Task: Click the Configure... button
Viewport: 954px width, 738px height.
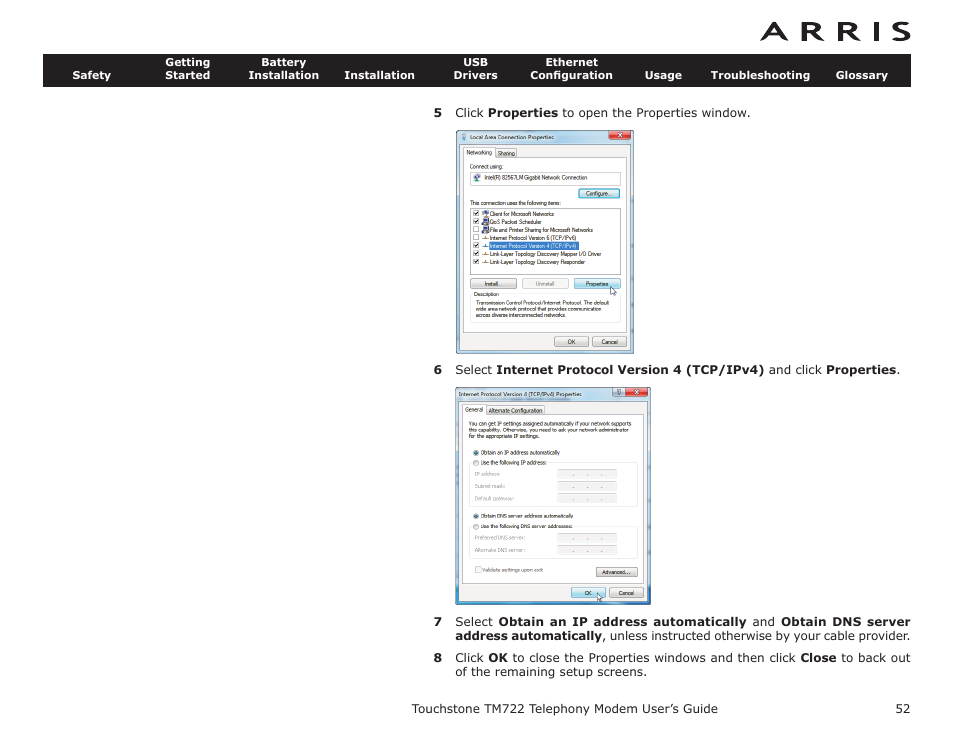Action: tap(599, 193)
